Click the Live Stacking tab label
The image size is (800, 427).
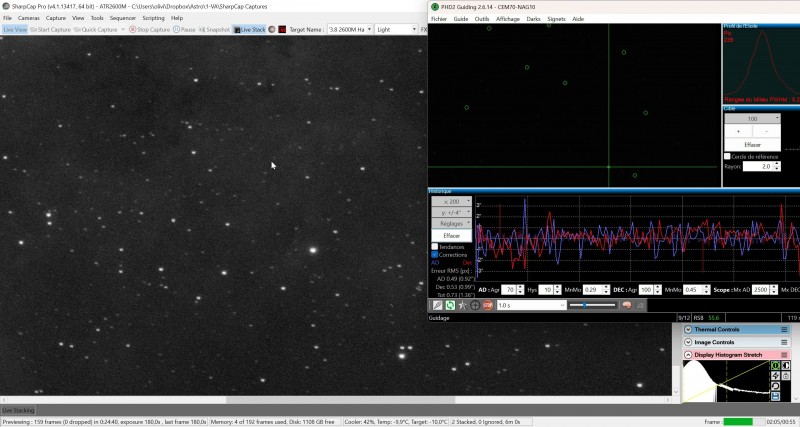click(x=18, y=410)
